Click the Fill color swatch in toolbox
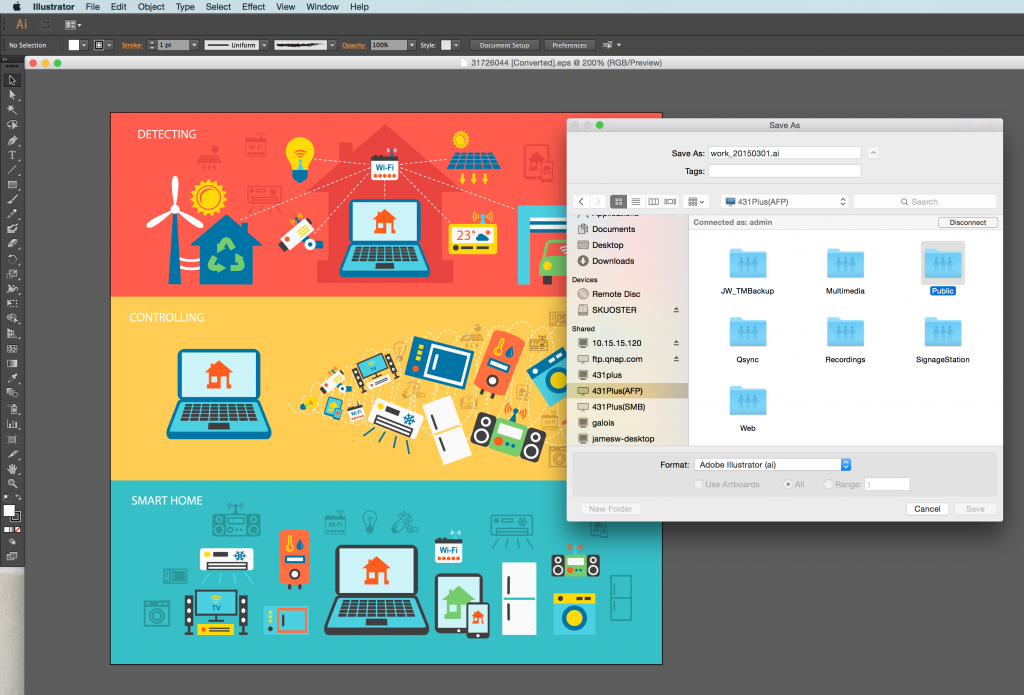Image resolution: width=1024 pixels, height=695 pixels. click(x=9, y=511)
